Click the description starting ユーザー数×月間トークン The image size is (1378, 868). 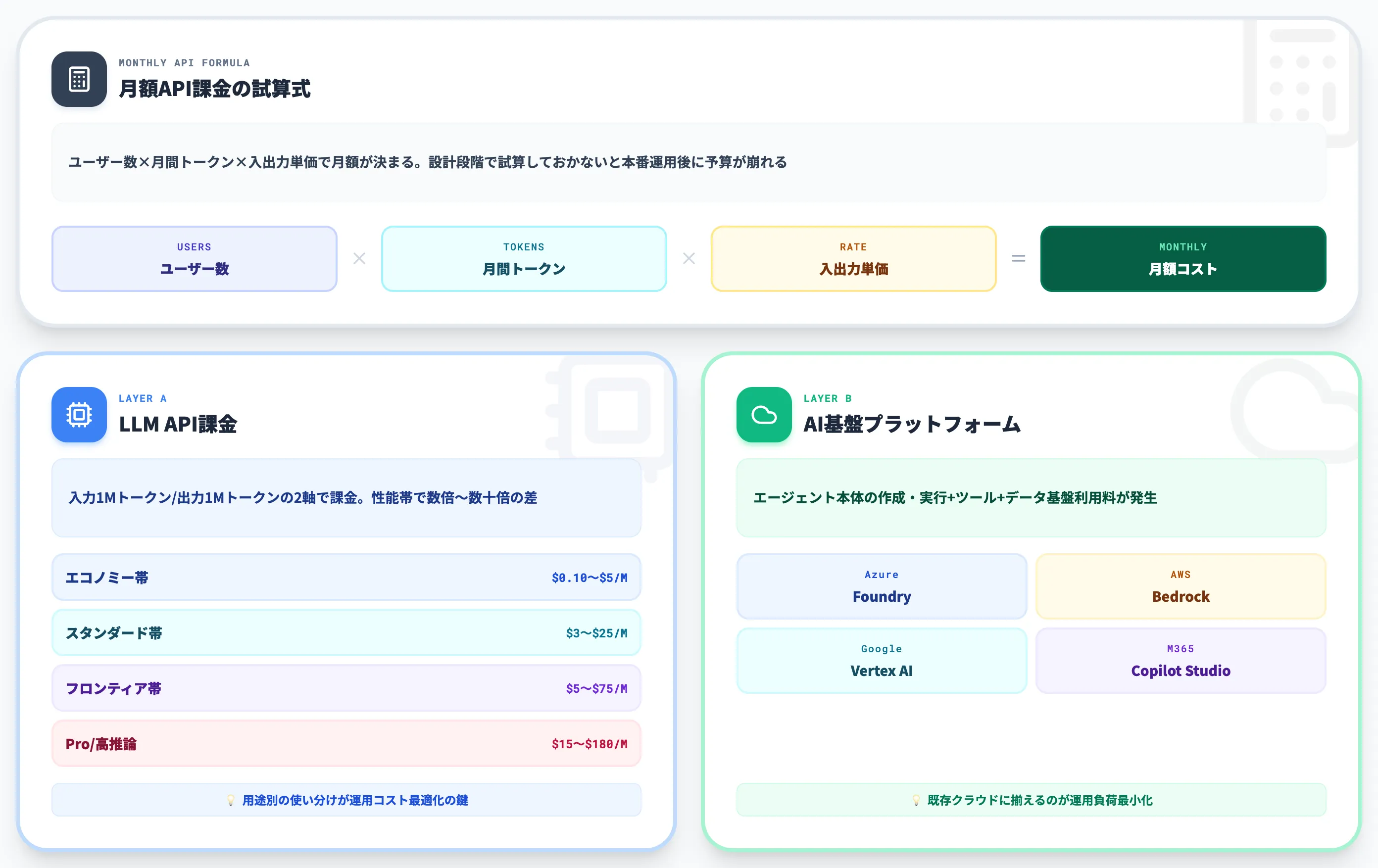click(428, 162)
